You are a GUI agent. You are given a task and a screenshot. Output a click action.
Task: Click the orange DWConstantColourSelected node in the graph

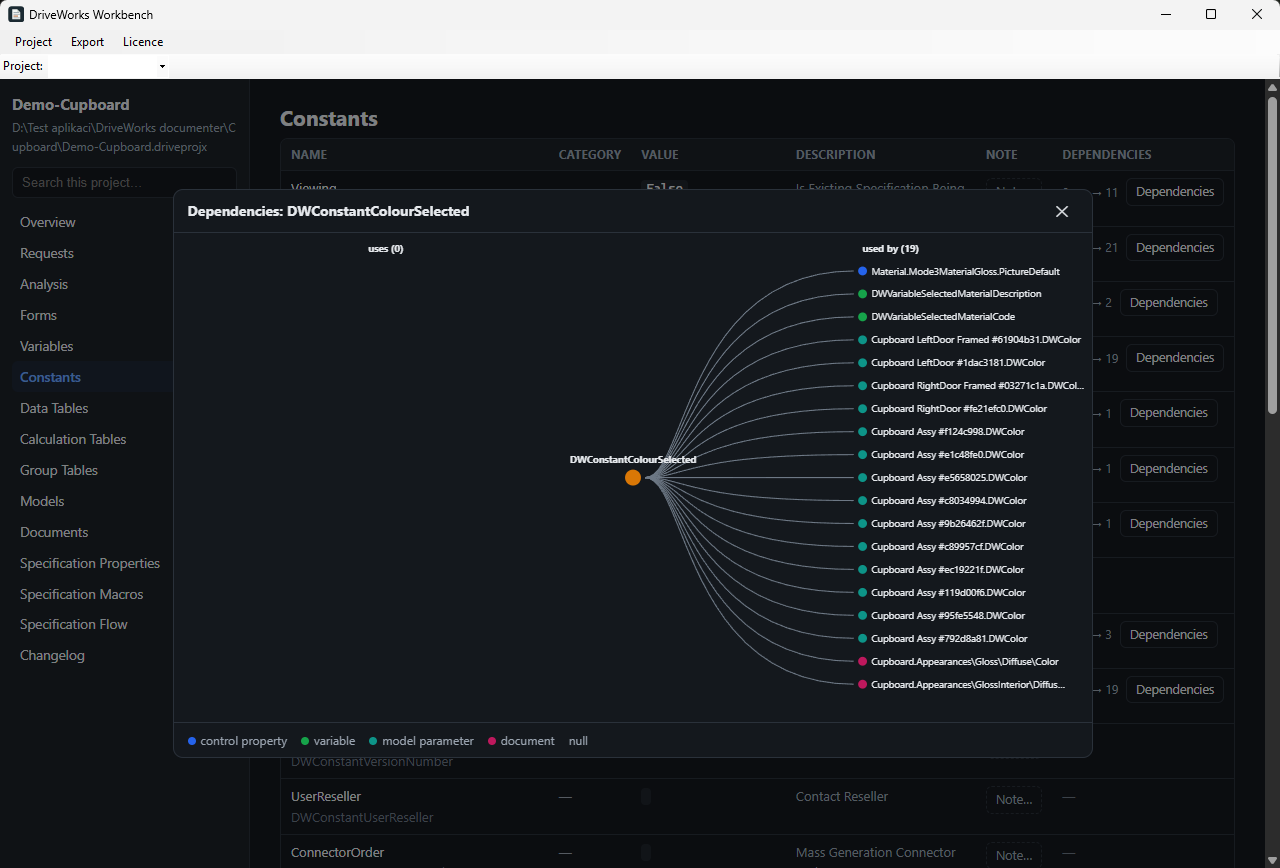tap(633, 478)
